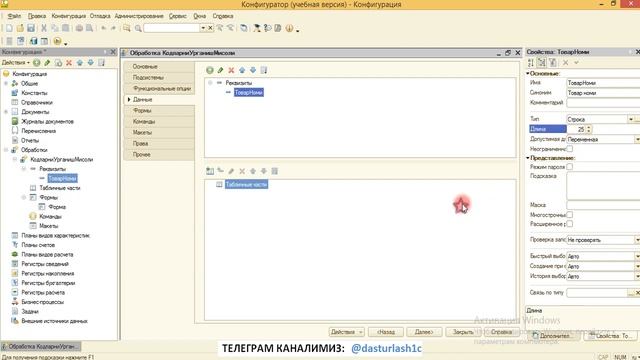This screenshot has width=640, height=360.
Task: Click the pencil edit icon in Конфигурация panel
Action: click(x=47, y=62)
